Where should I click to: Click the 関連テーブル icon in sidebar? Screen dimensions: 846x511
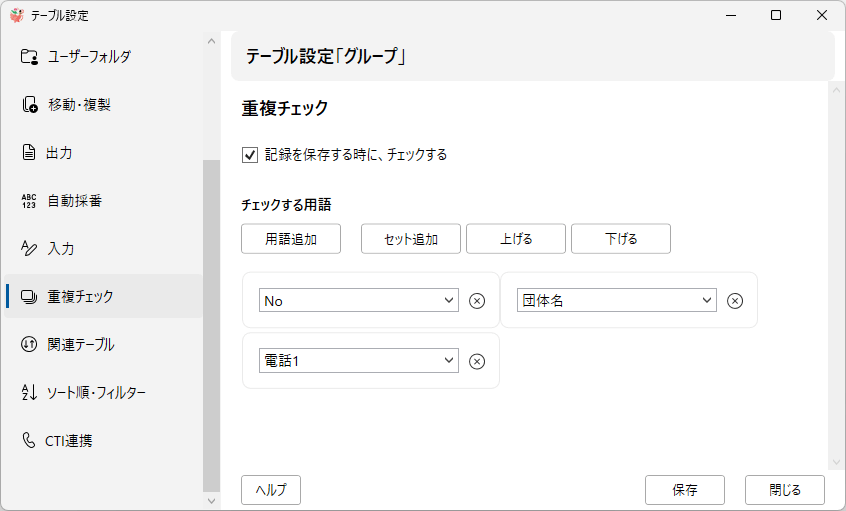[x=29, y=344]
